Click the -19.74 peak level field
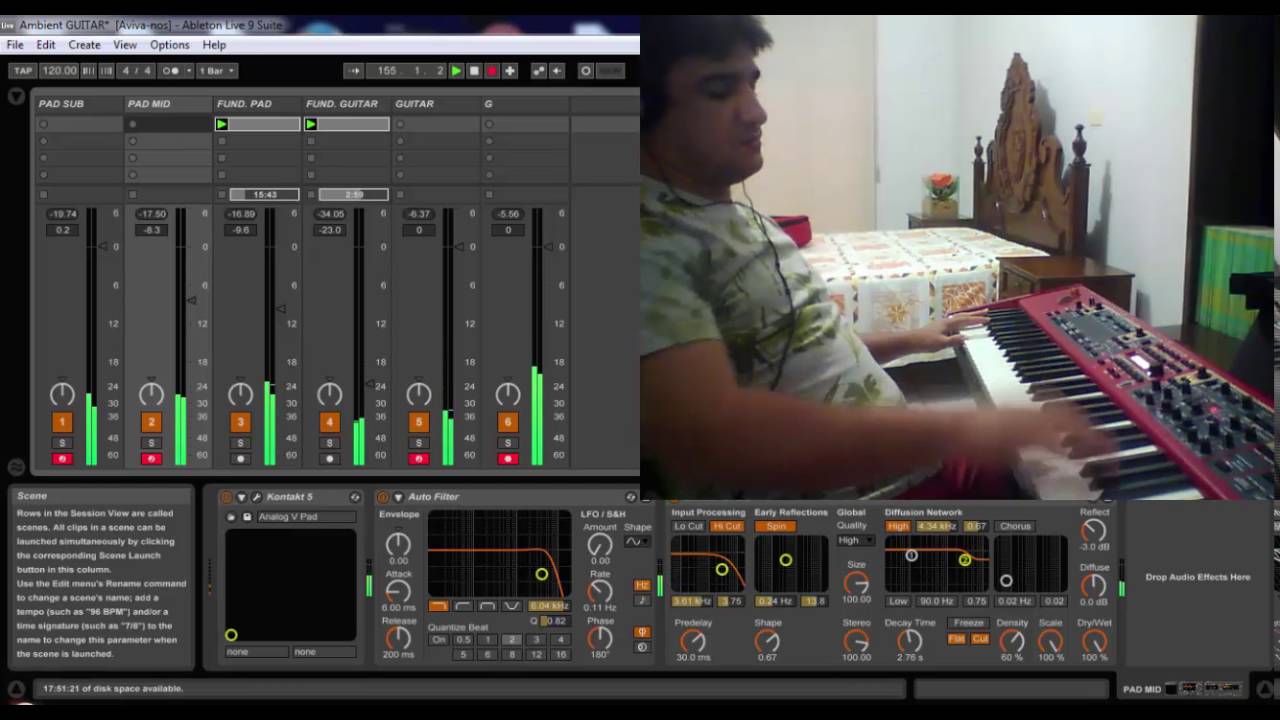The image size is (1280, 720). point(63,214)
